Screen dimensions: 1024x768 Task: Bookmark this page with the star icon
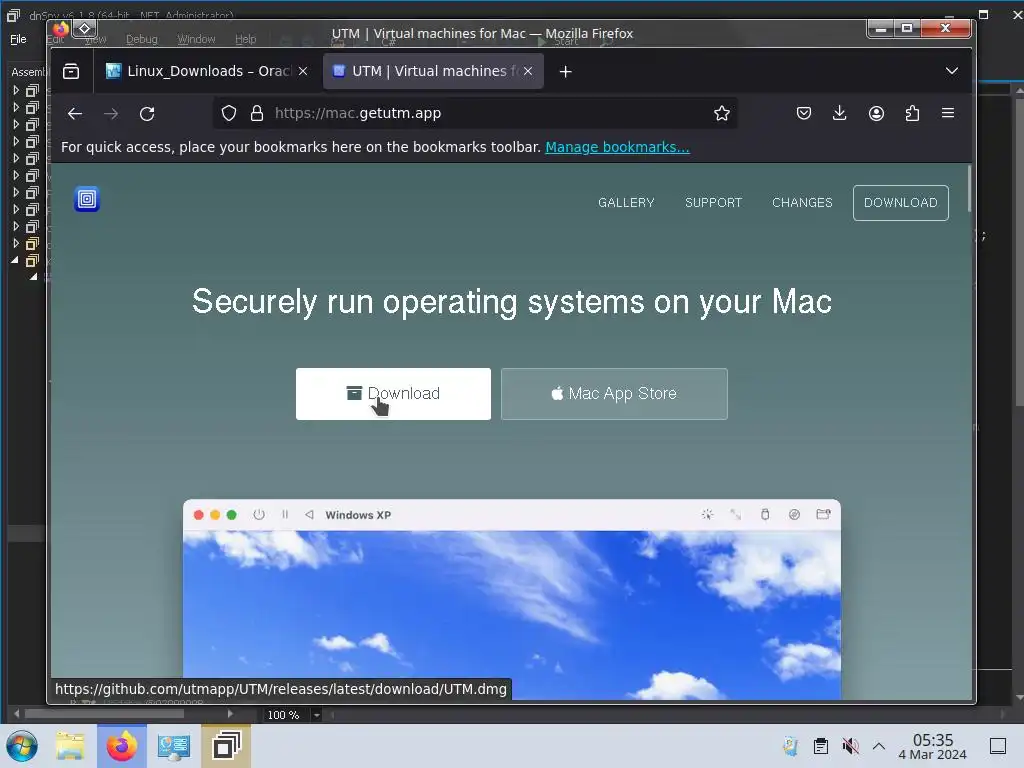point(722,114)
